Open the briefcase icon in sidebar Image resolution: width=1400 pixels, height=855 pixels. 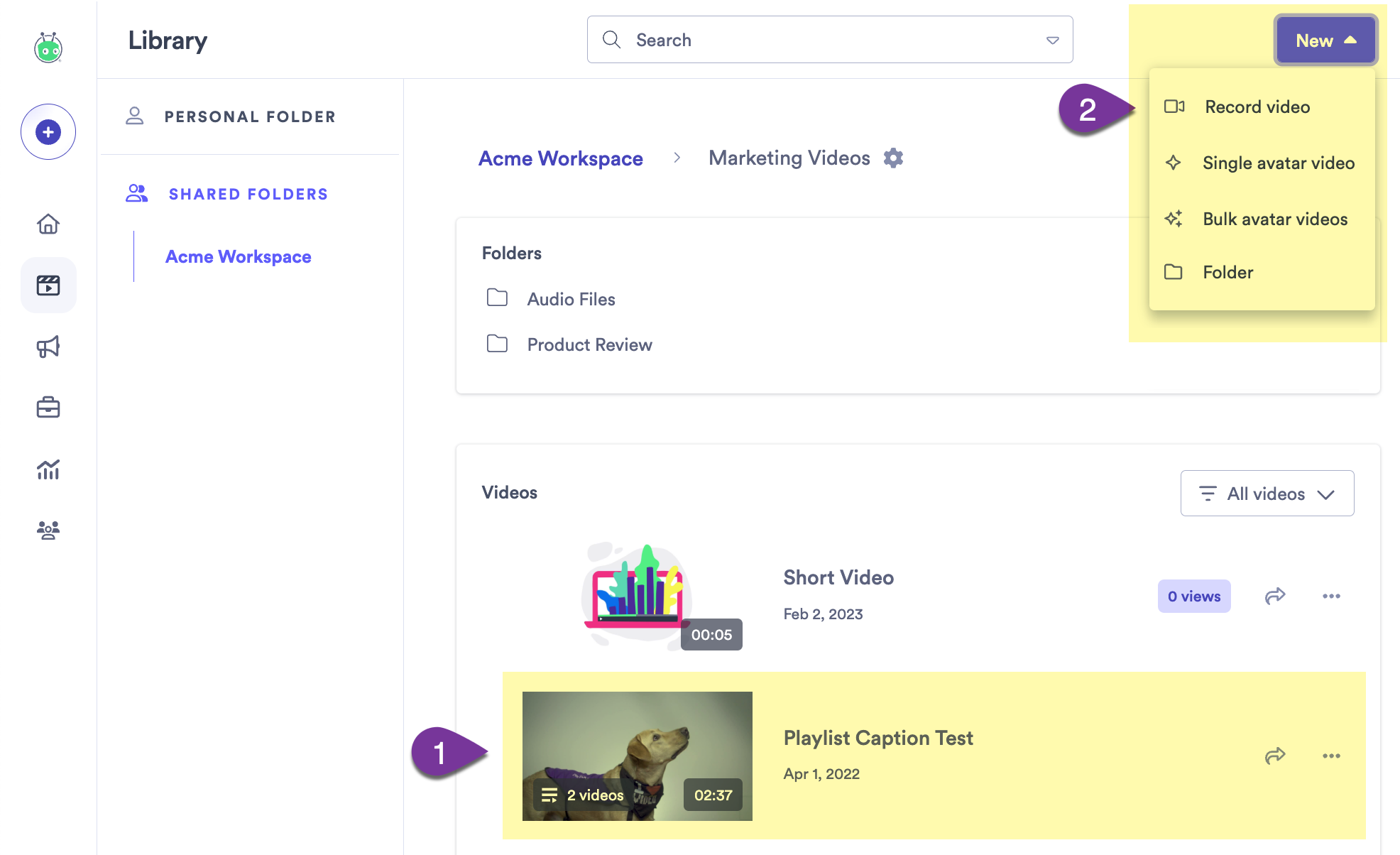pos(48,408)
